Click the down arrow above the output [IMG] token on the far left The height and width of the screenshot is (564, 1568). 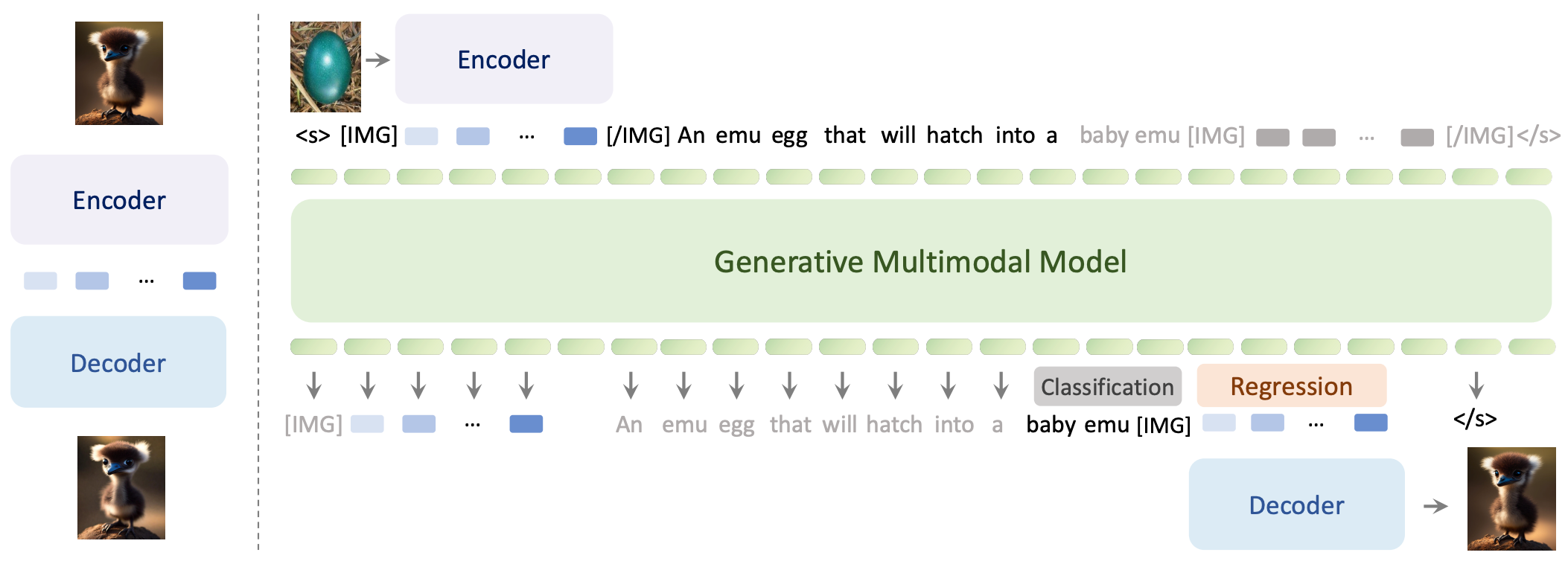[x=314, y=385]
